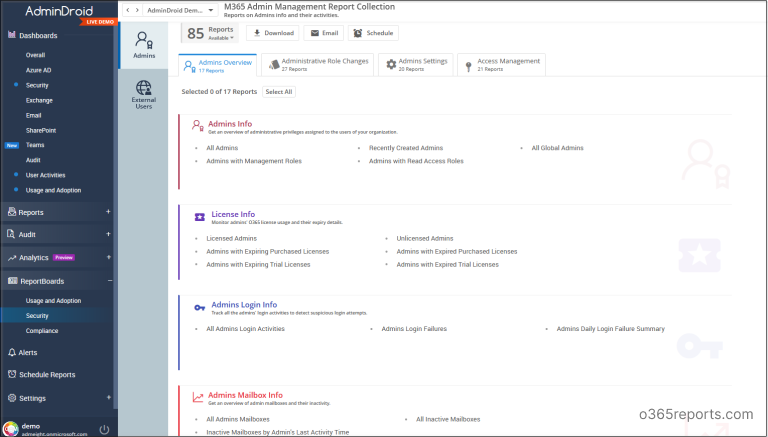Click the Download arrow icon
This screenshot has width=768, height=437.
(257, 33)
